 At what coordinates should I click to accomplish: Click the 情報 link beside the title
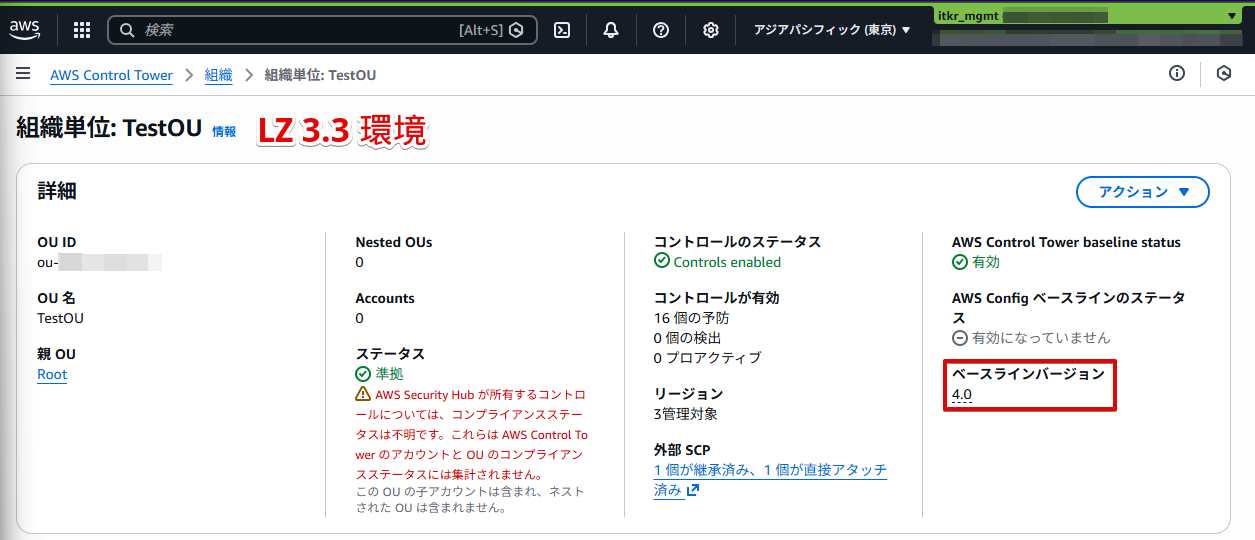click(x=224, y=131)
